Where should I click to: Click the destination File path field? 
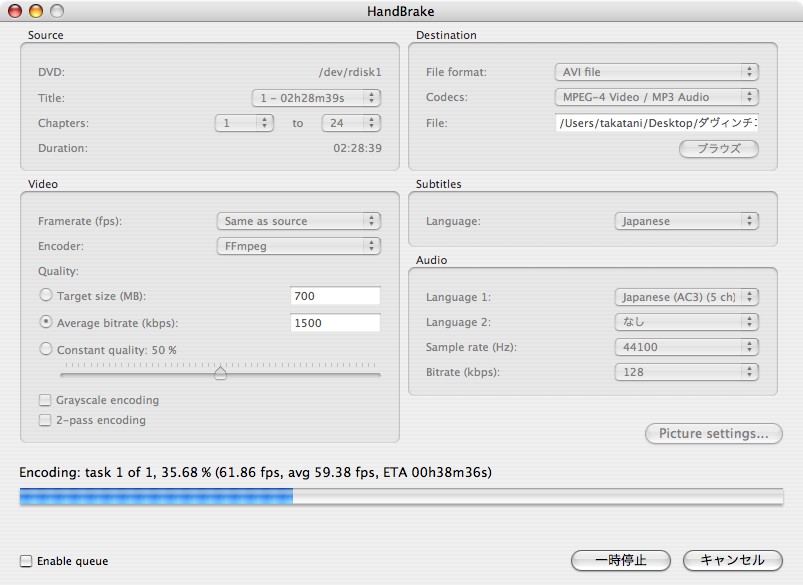[x=657, y=123]
